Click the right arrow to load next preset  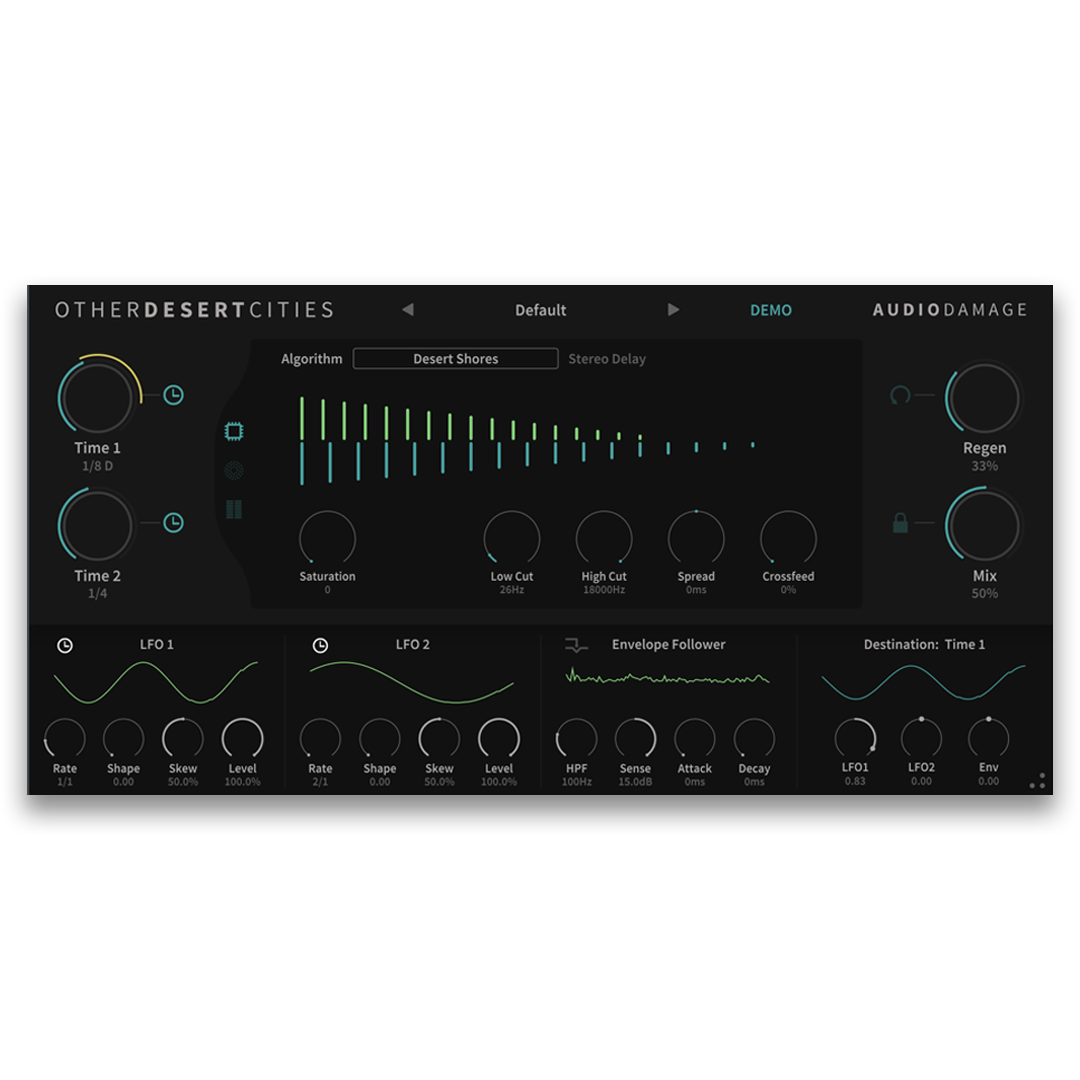click(x=674, y=310)
